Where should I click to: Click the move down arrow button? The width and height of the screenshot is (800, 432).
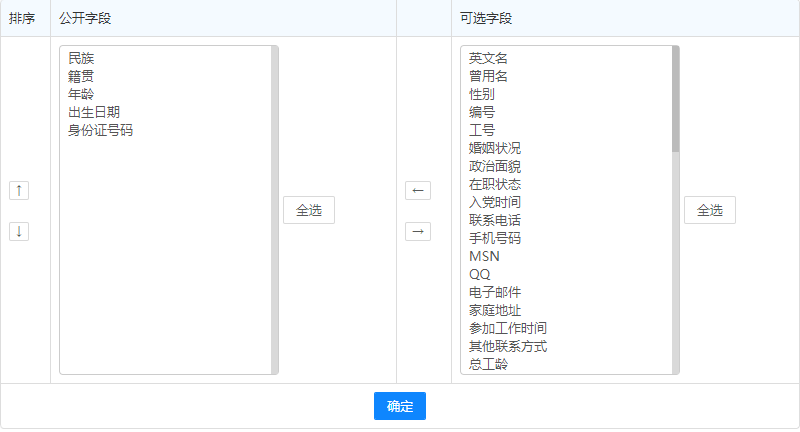19,231
